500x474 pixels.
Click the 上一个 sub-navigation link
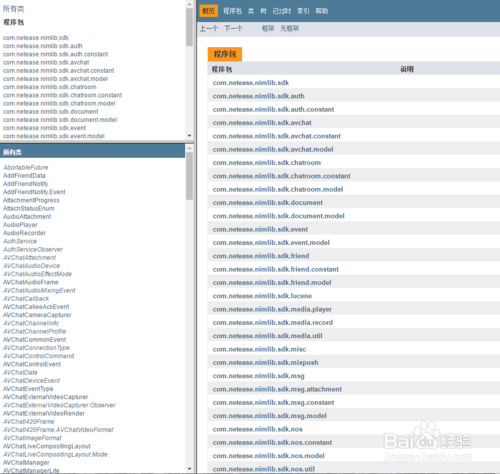pos(209,28)
